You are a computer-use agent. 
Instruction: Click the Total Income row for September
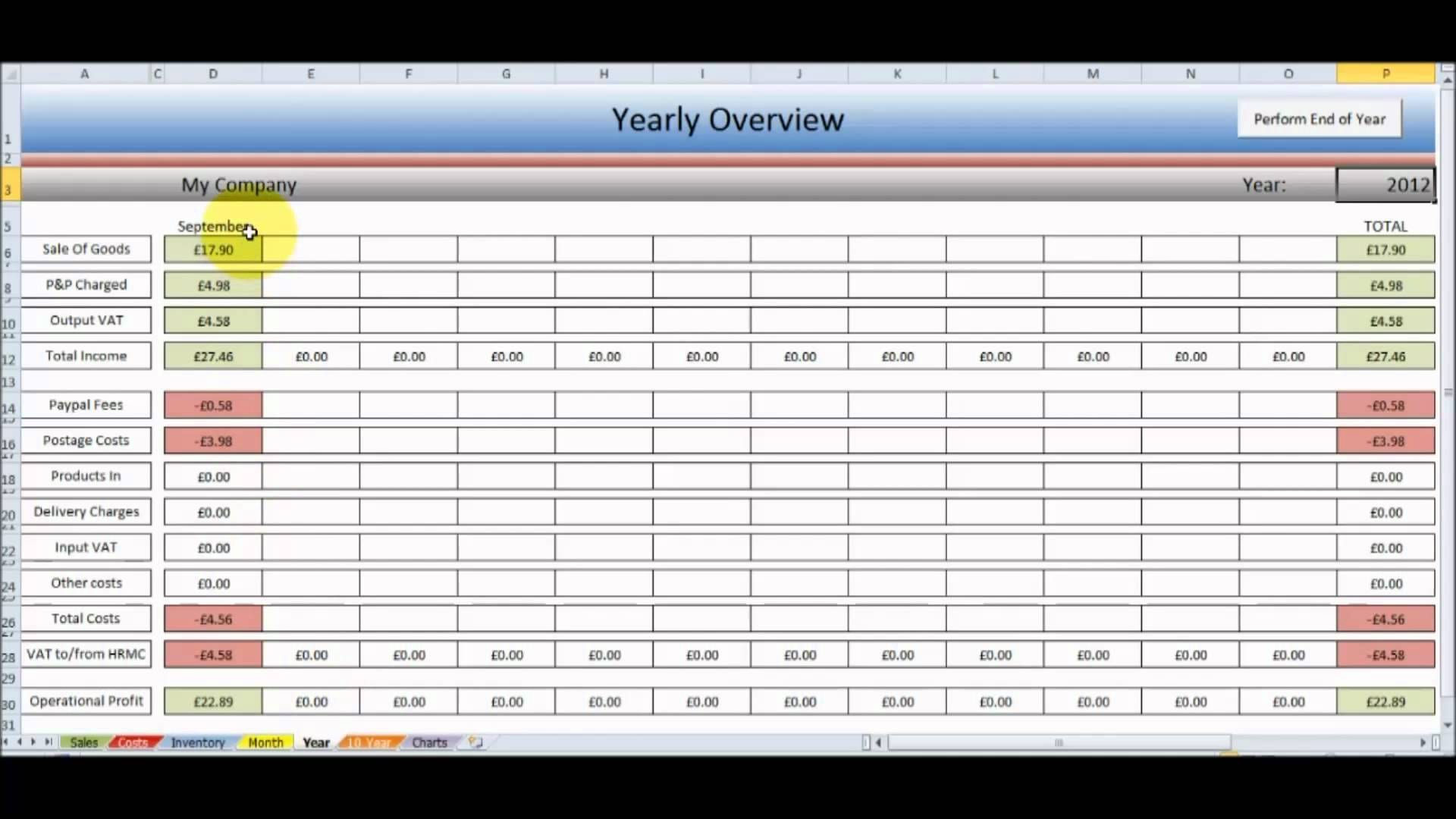click(212, 356)
